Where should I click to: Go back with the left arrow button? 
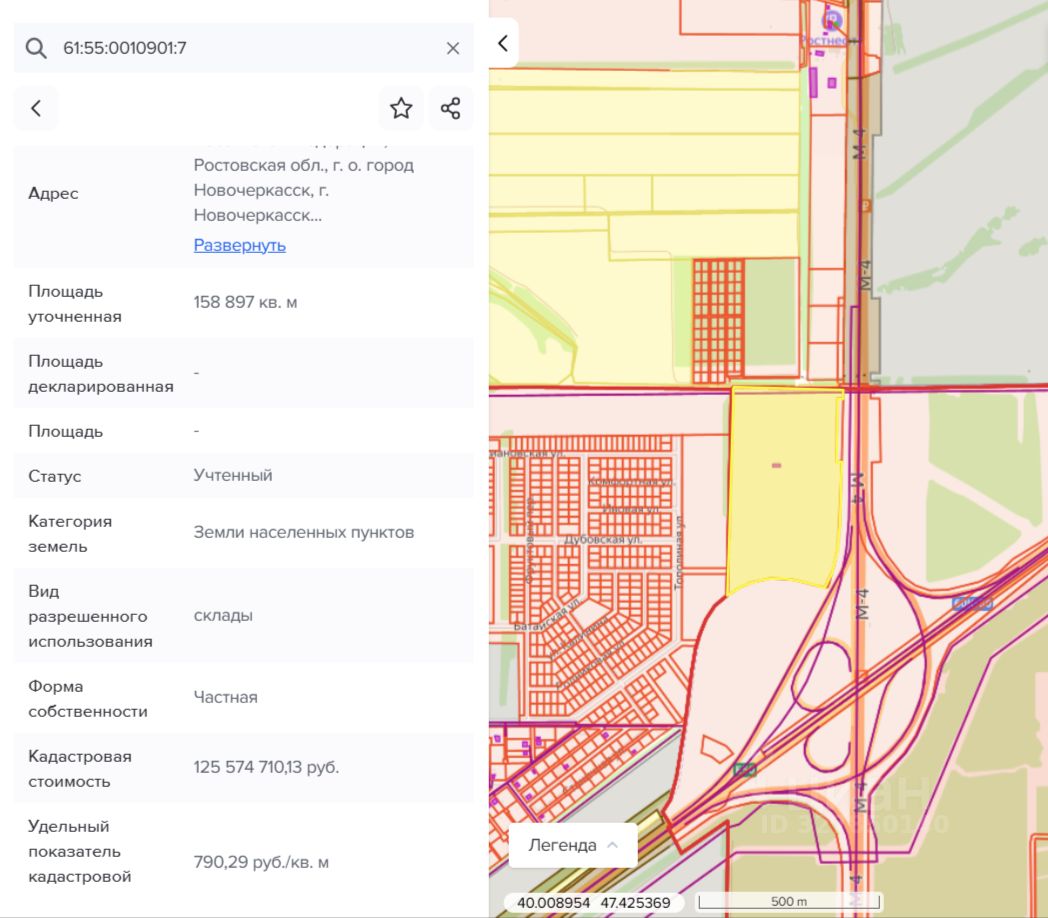point(36,108)
